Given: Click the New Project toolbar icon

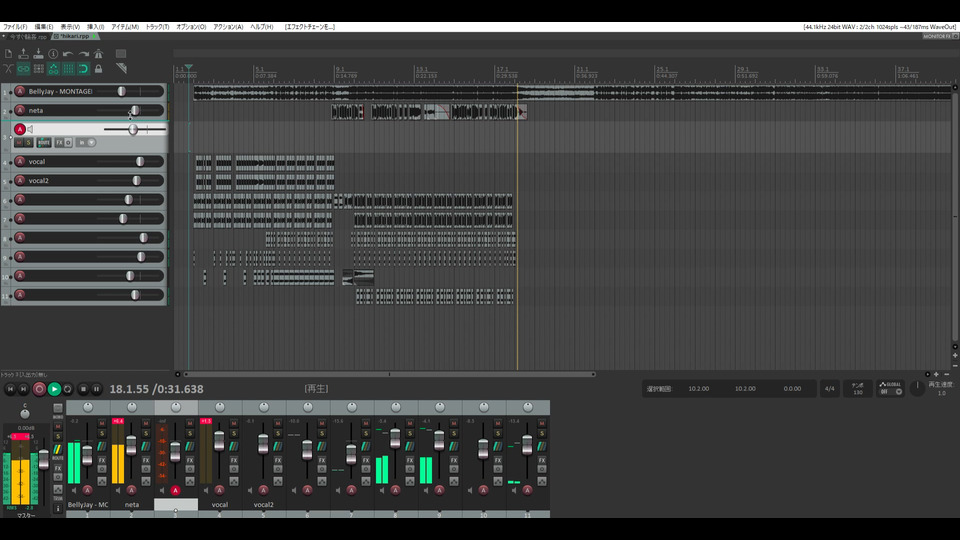Looking at the screenshot, I should (x=8, y=54).
